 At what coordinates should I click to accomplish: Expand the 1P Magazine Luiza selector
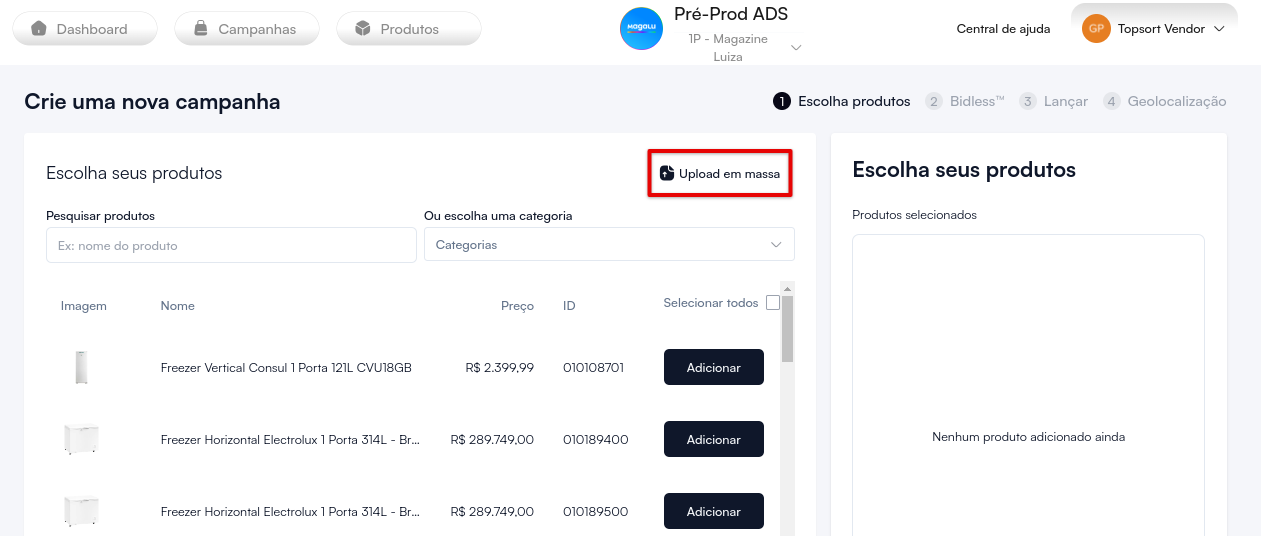796,47
